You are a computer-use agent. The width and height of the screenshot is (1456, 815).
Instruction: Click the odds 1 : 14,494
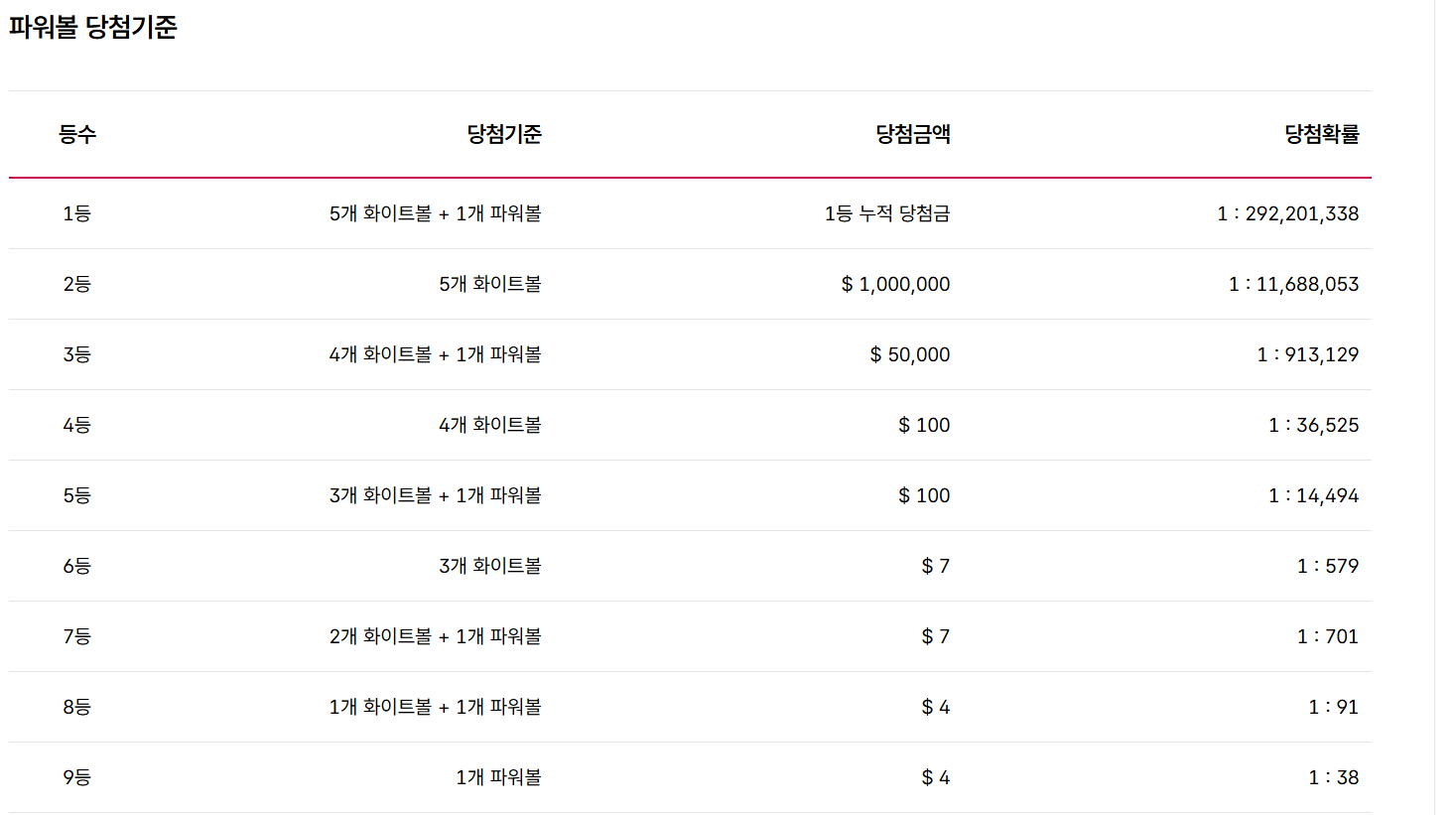pyautogui.click(x=1314, y=495)
